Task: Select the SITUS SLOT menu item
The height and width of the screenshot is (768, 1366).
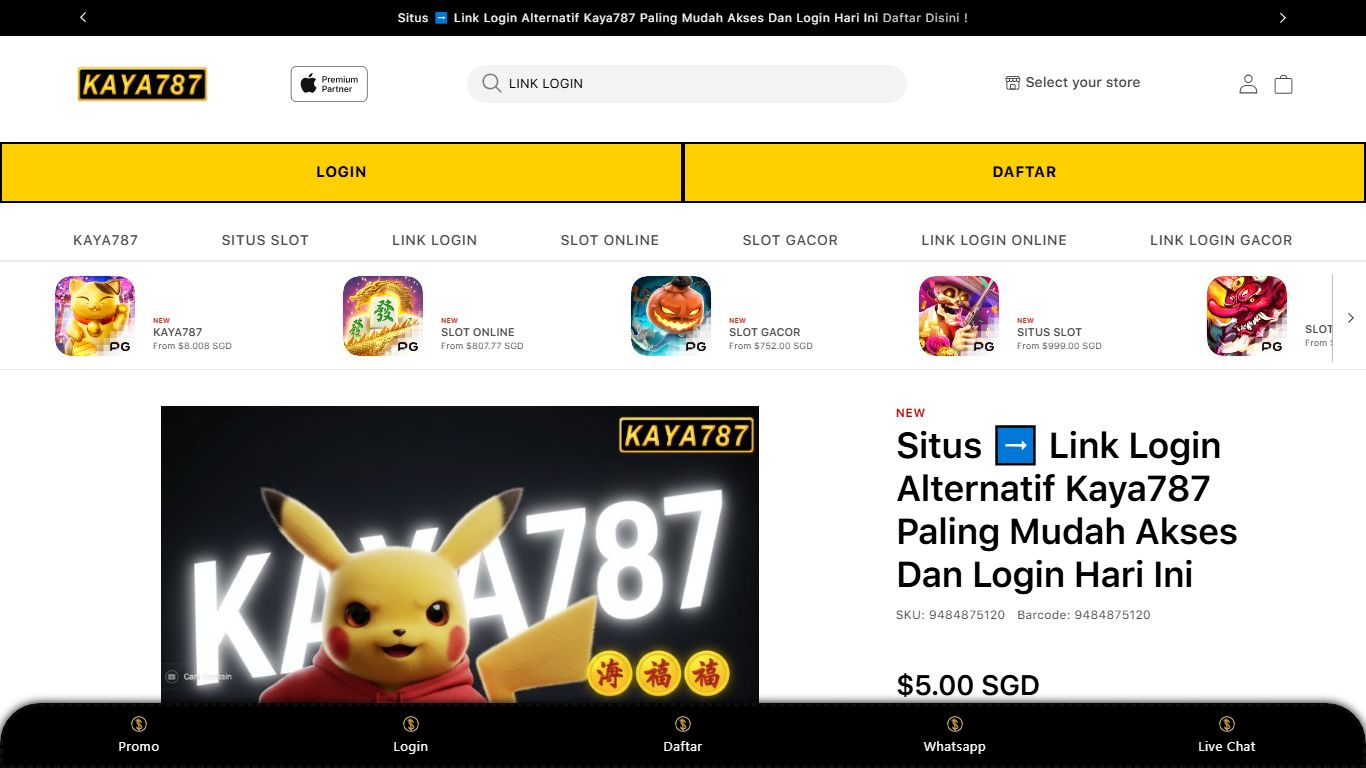Action: (265, 240)
